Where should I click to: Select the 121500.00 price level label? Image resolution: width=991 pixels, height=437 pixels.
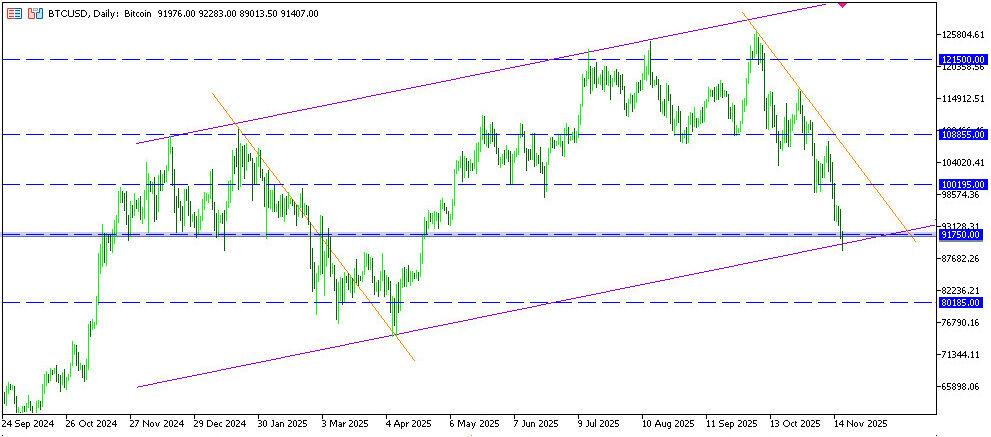point(963,60)
